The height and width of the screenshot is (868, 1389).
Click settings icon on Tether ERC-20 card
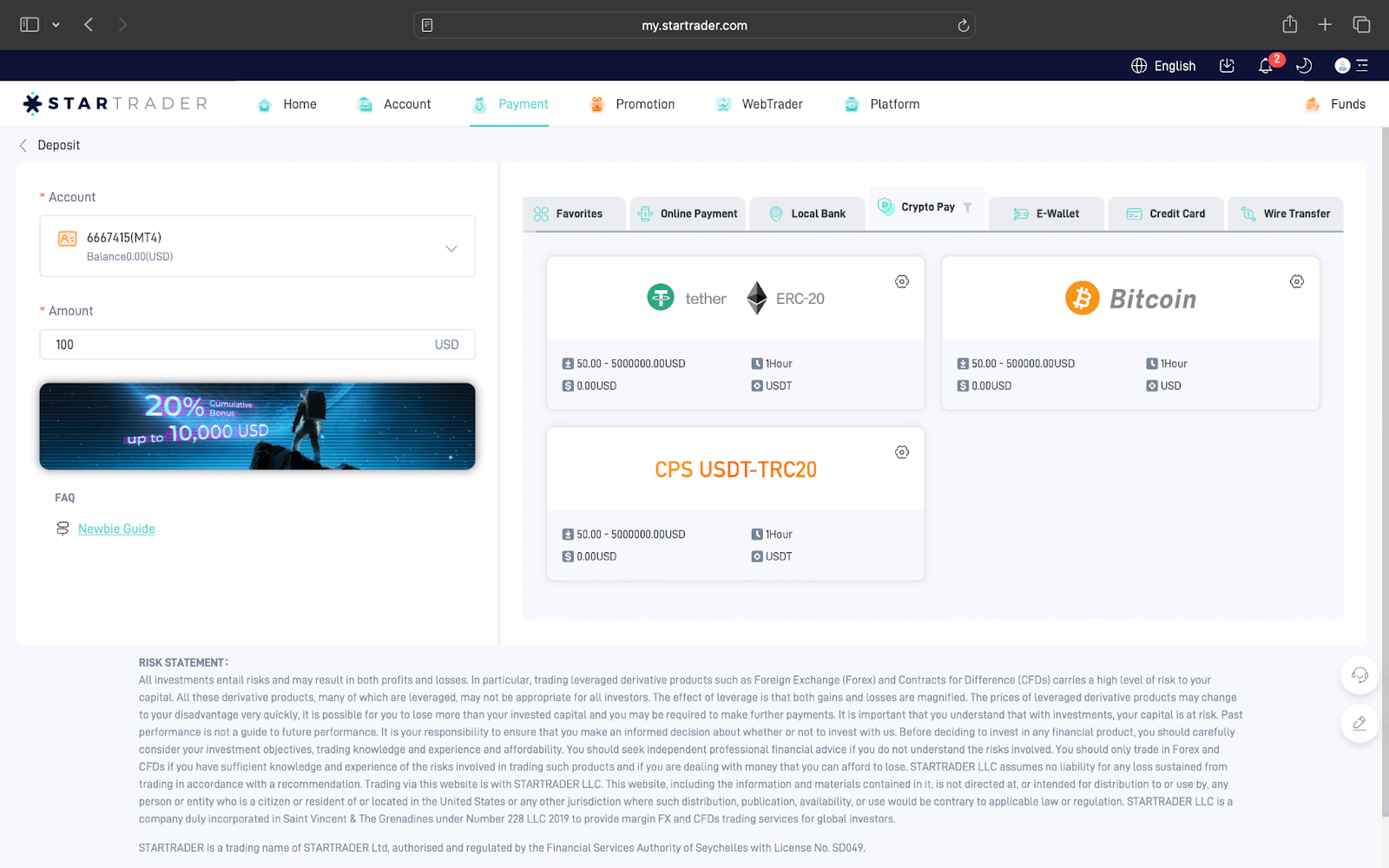[x=902, y=281]
